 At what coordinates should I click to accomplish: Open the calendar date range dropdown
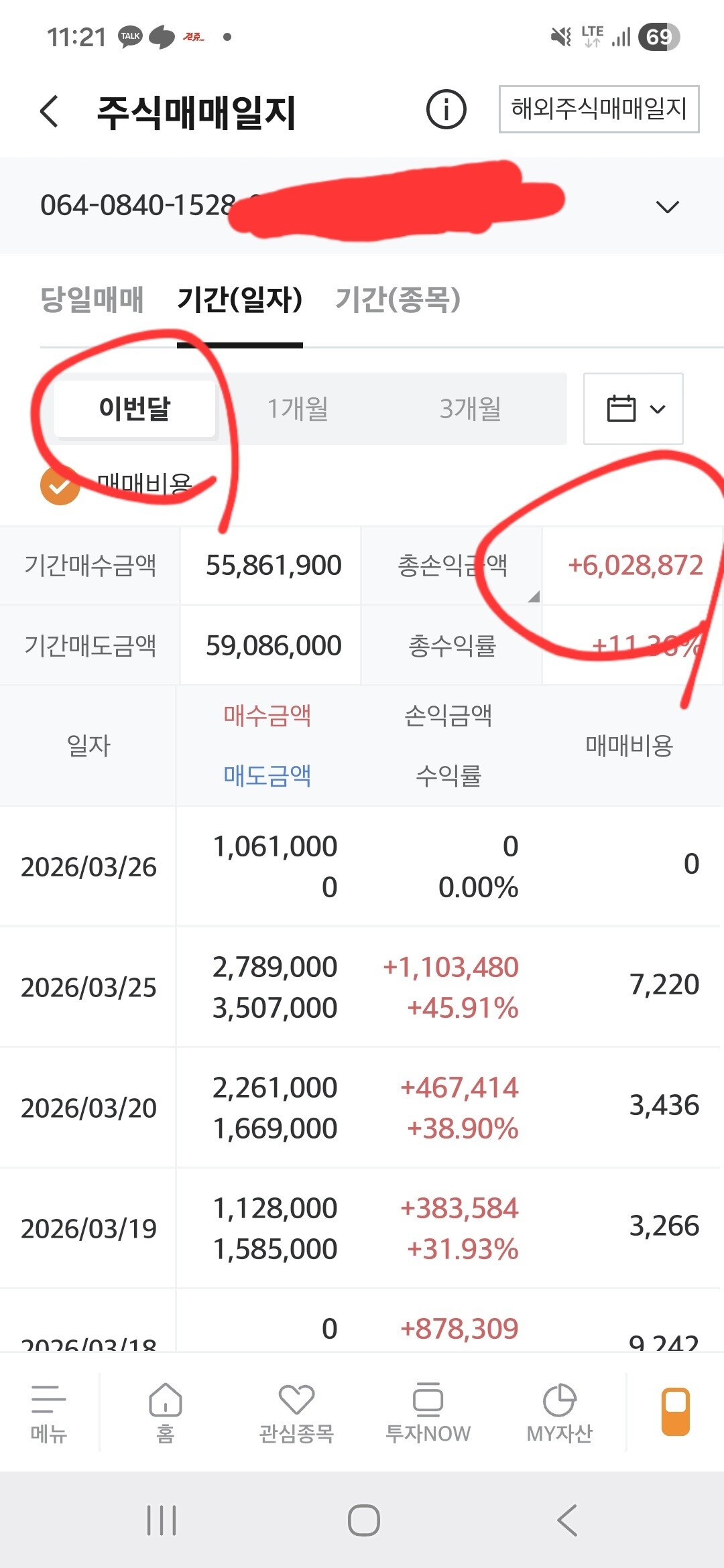pyautogui.click(x=633, y=409)
